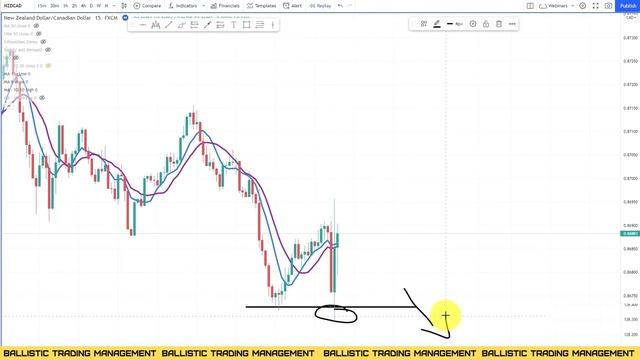Lock the selected drawing
The image size is (640, 360).
coord(486,24)
